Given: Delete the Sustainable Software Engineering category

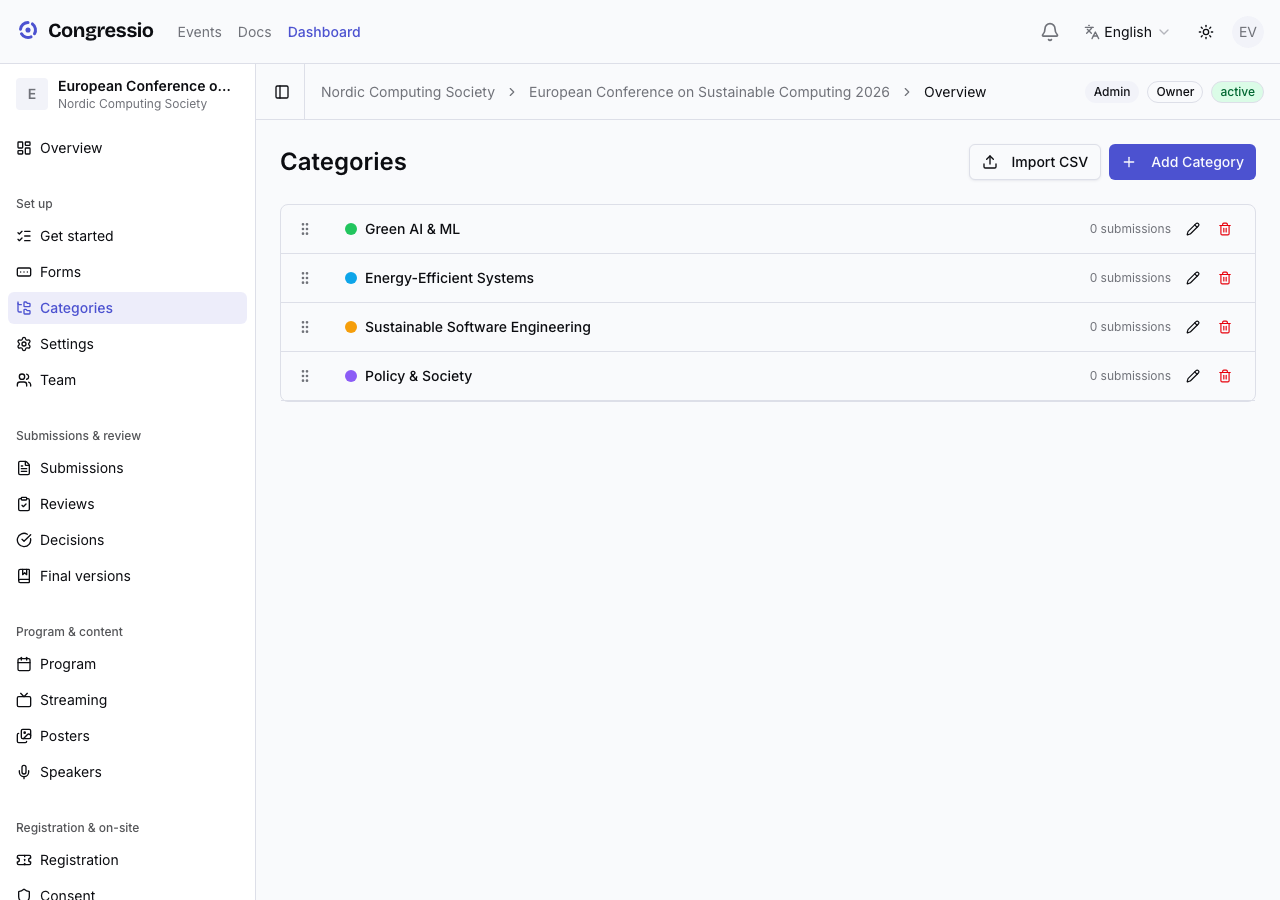Looking at the screenshot, I should (x=1225, y=327).
